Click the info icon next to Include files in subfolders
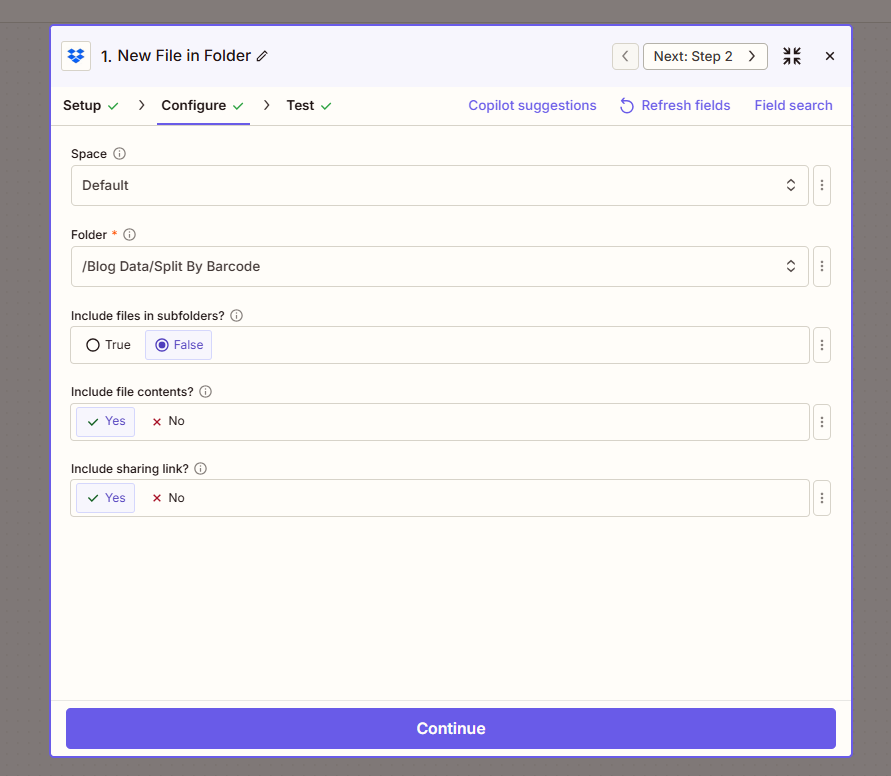This screenshot has width=891, height=776. (x=236, y=315)
